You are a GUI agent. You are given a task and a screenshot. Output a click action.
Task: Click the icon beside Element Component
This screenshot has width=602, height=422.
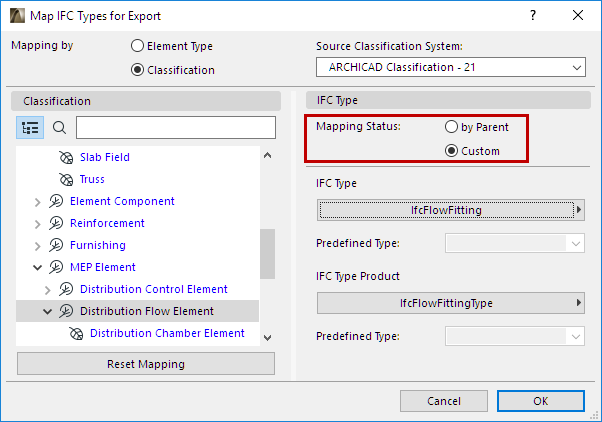coord(57,201)
